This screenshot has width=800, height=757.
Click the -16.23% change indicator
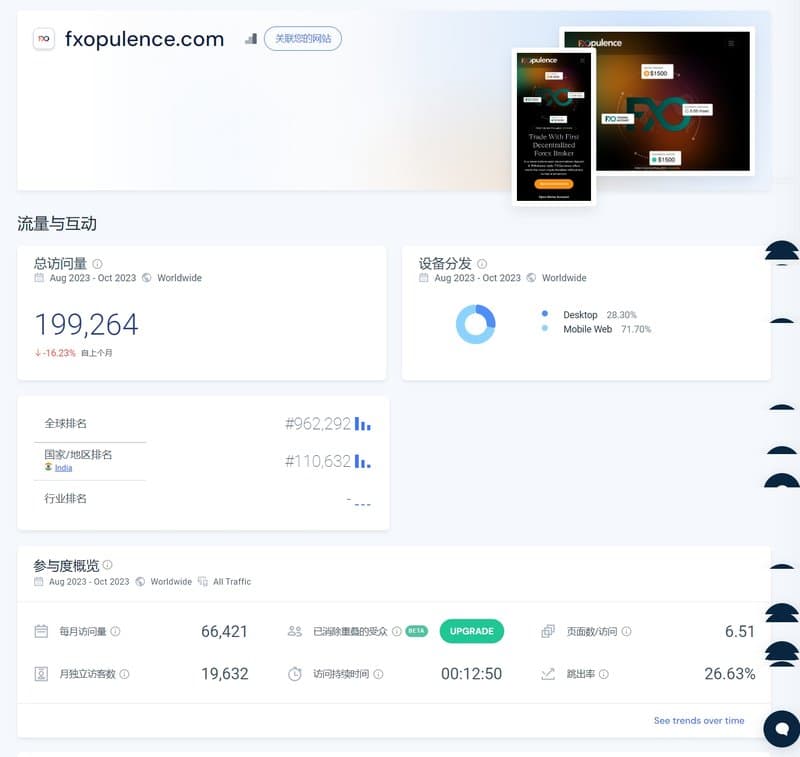coord(55,353)
